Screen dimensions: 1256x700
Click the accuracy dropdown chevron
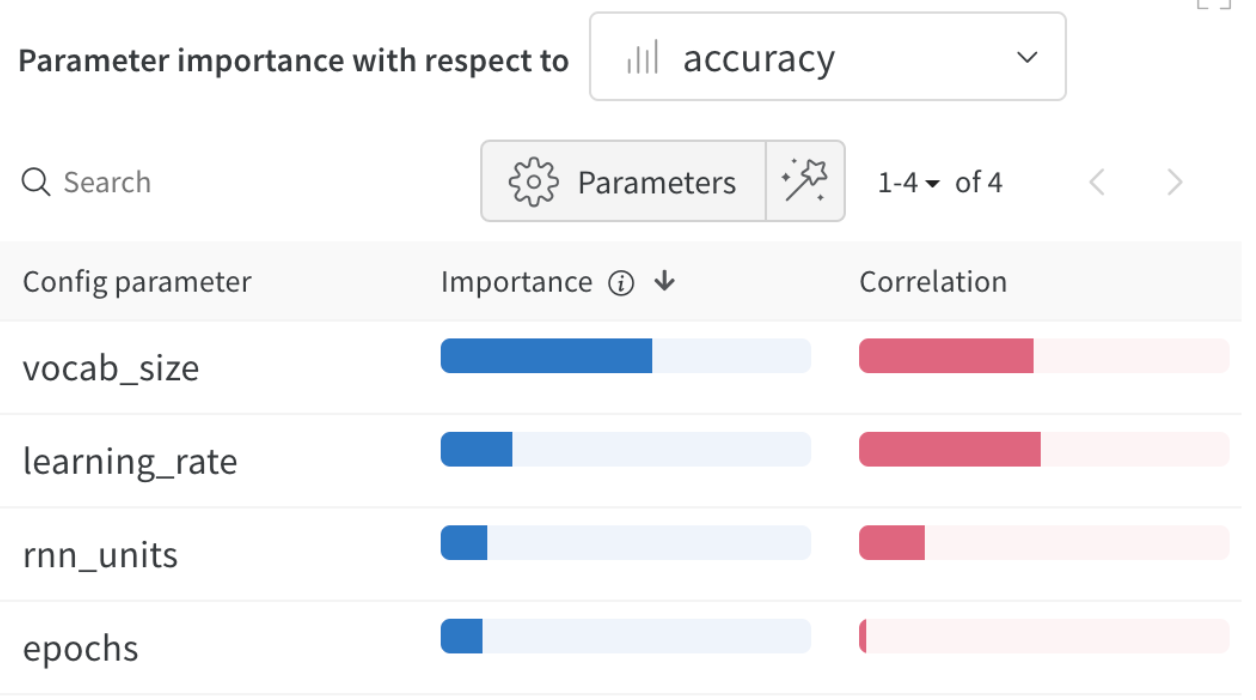tap(1027, 57)
